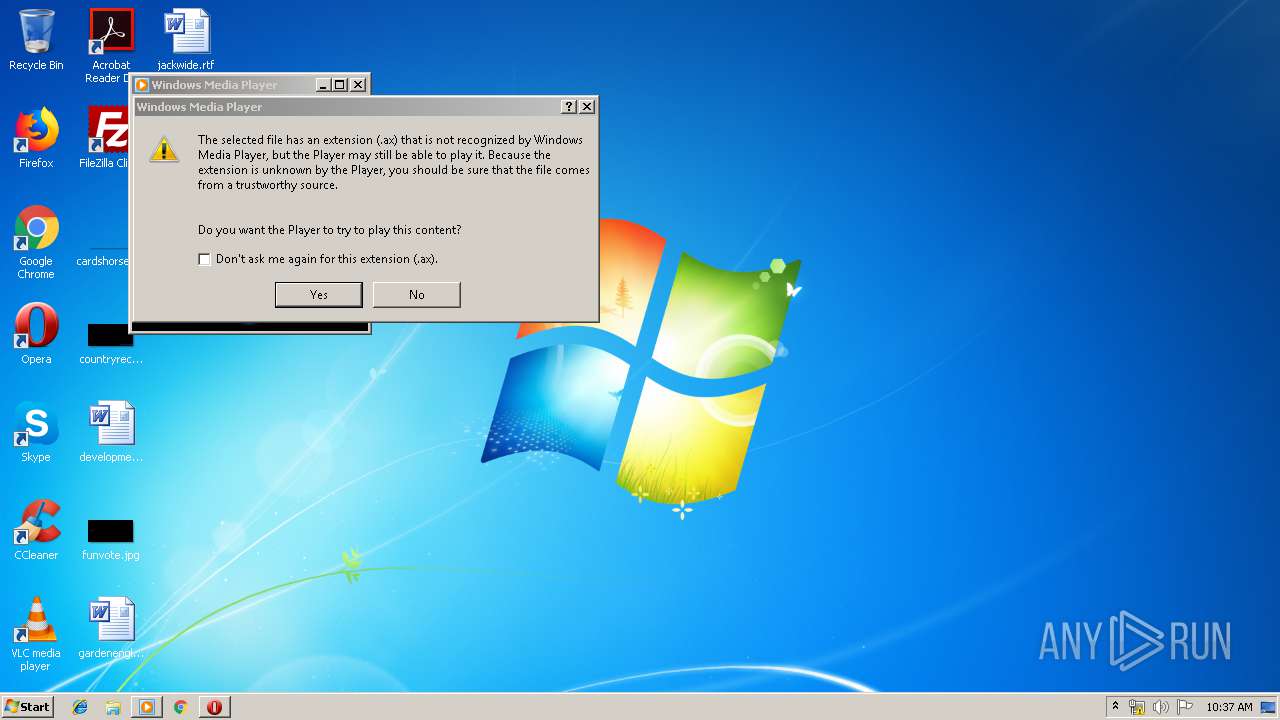Viewport: 1280px width, 720px height.
Task: Open the Acrobat Reader desktop shortcut
Action: click(x=111, y=45)
